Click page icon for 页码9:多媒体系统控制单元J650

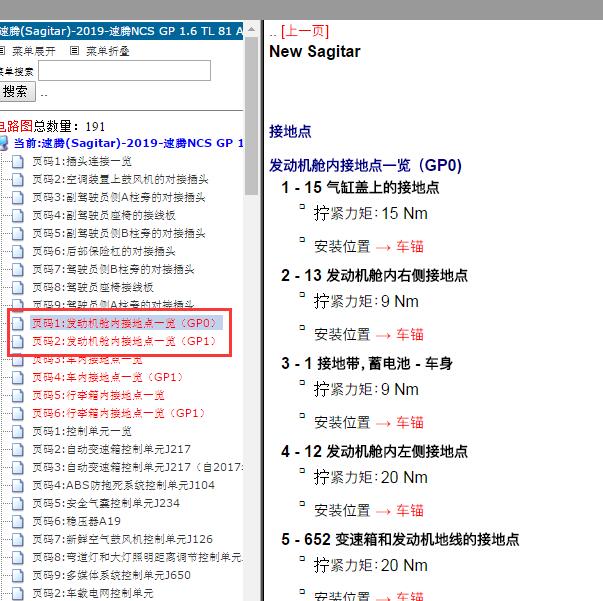click(17, 576)
